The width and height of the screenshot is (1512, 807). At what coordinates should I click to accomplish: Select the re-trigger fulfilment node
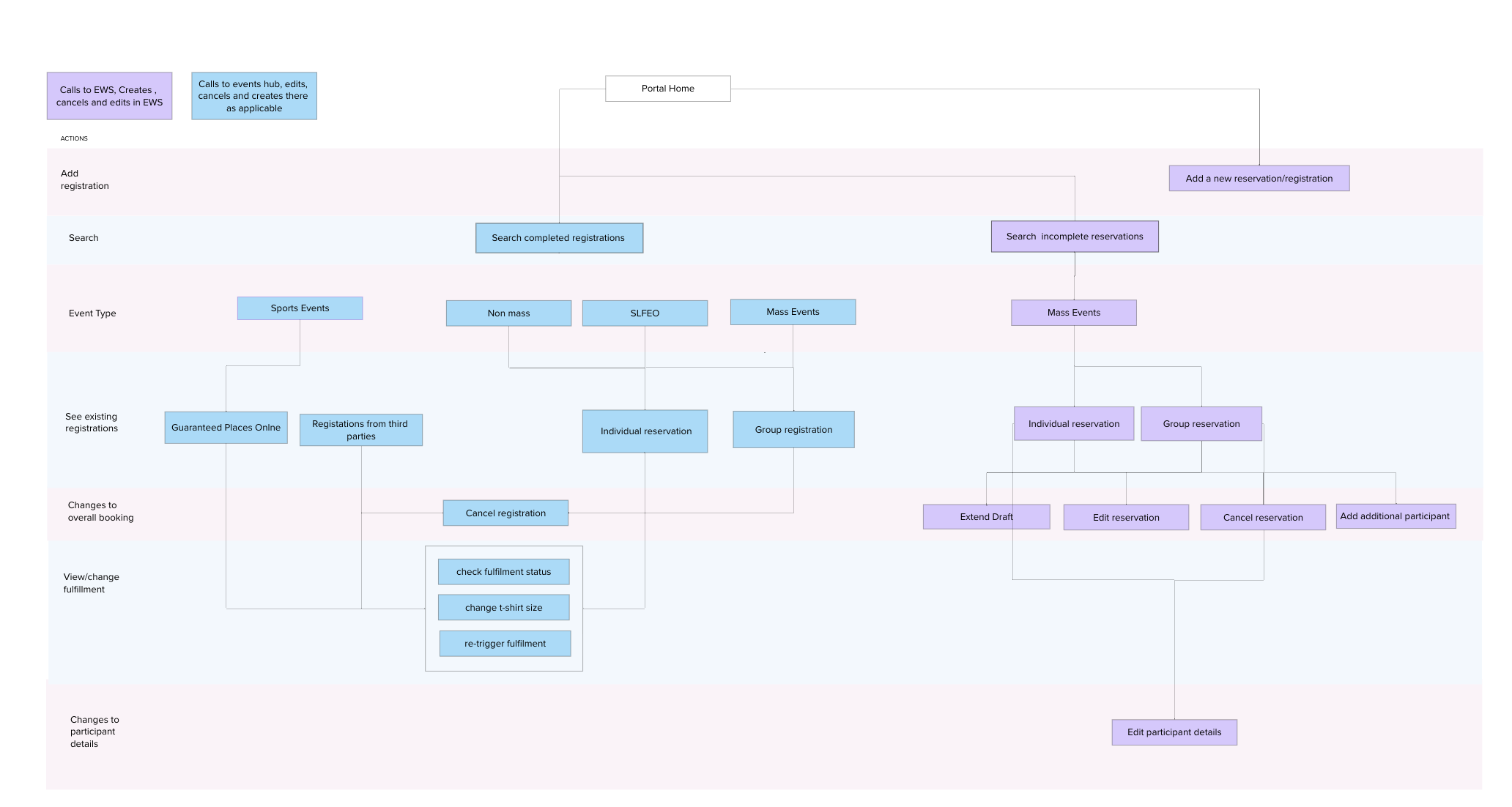505,644
